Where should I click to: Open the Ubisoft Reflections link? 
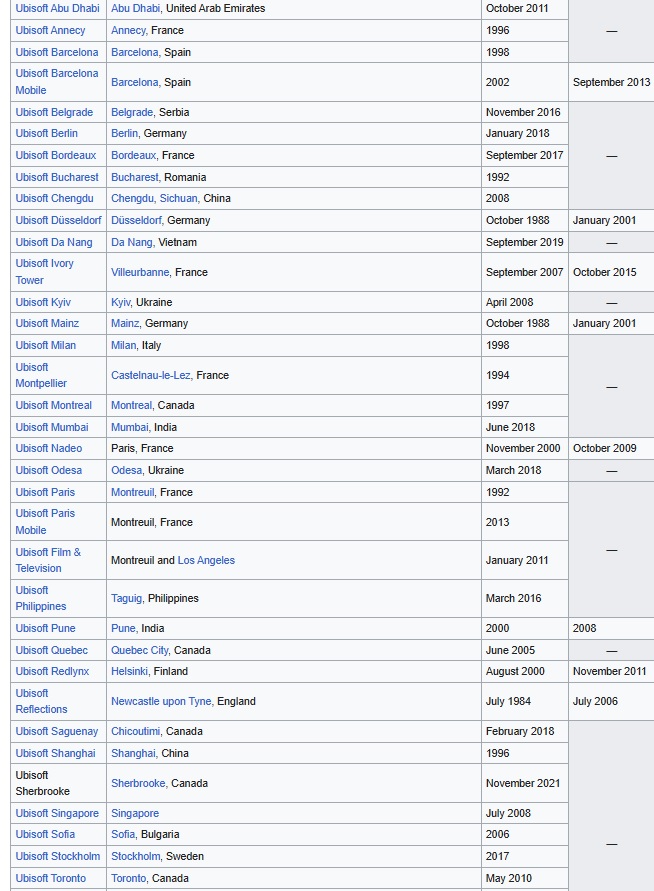tap(41, 701)
